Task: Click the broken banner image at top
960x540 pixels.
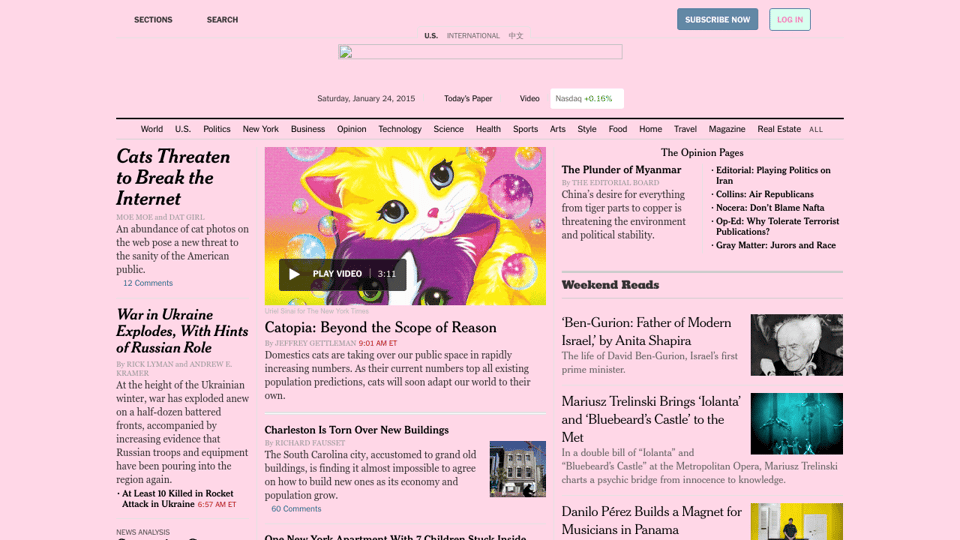Action: point(480,52)
